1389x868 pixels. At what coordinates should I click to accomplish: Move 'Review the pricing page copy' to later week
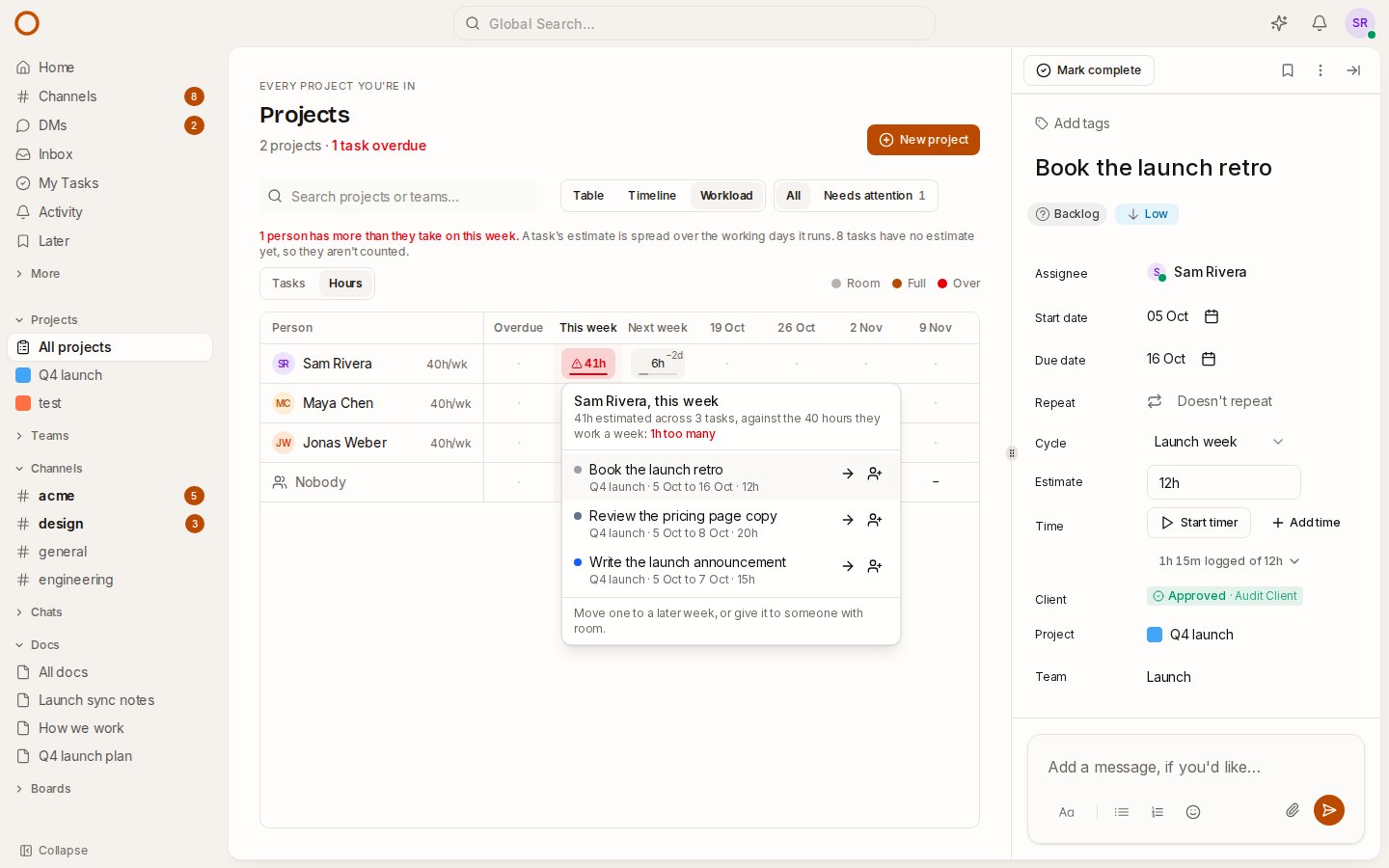click(848, 520)
